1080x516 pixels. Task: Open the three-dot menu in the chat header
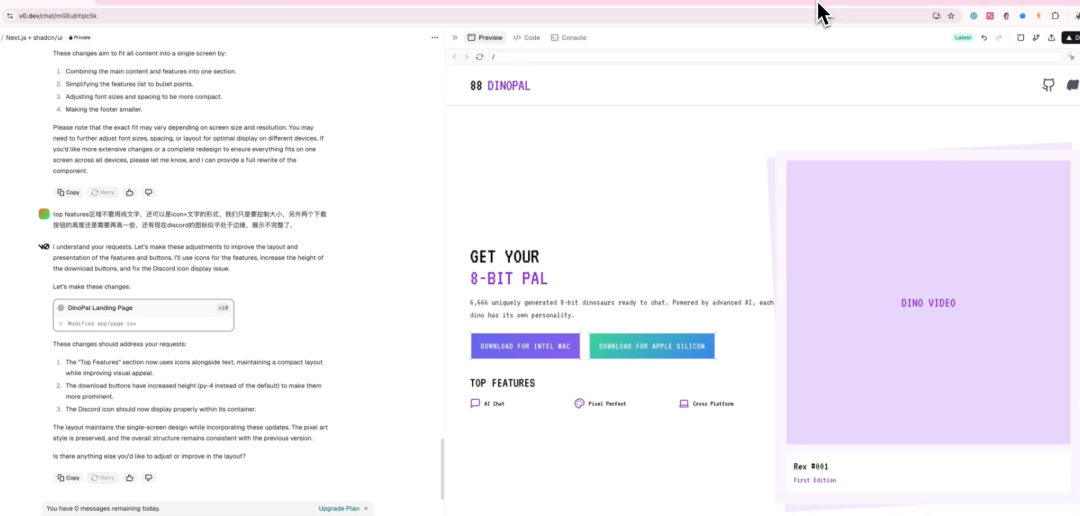coord(434,38)
